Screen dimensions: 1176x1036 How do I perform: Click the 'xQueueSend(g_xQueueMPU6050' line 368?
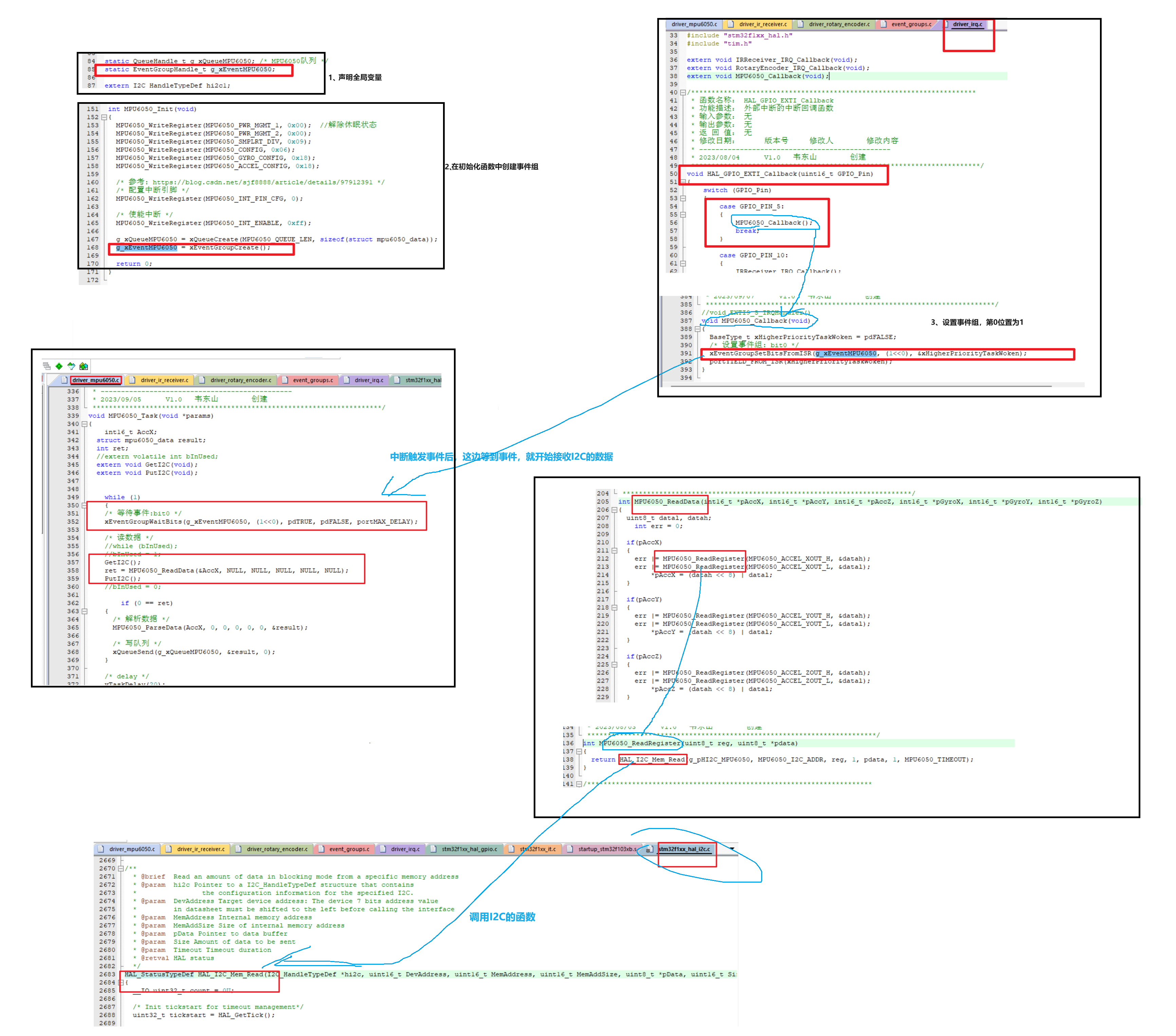[x=194, y=652]
